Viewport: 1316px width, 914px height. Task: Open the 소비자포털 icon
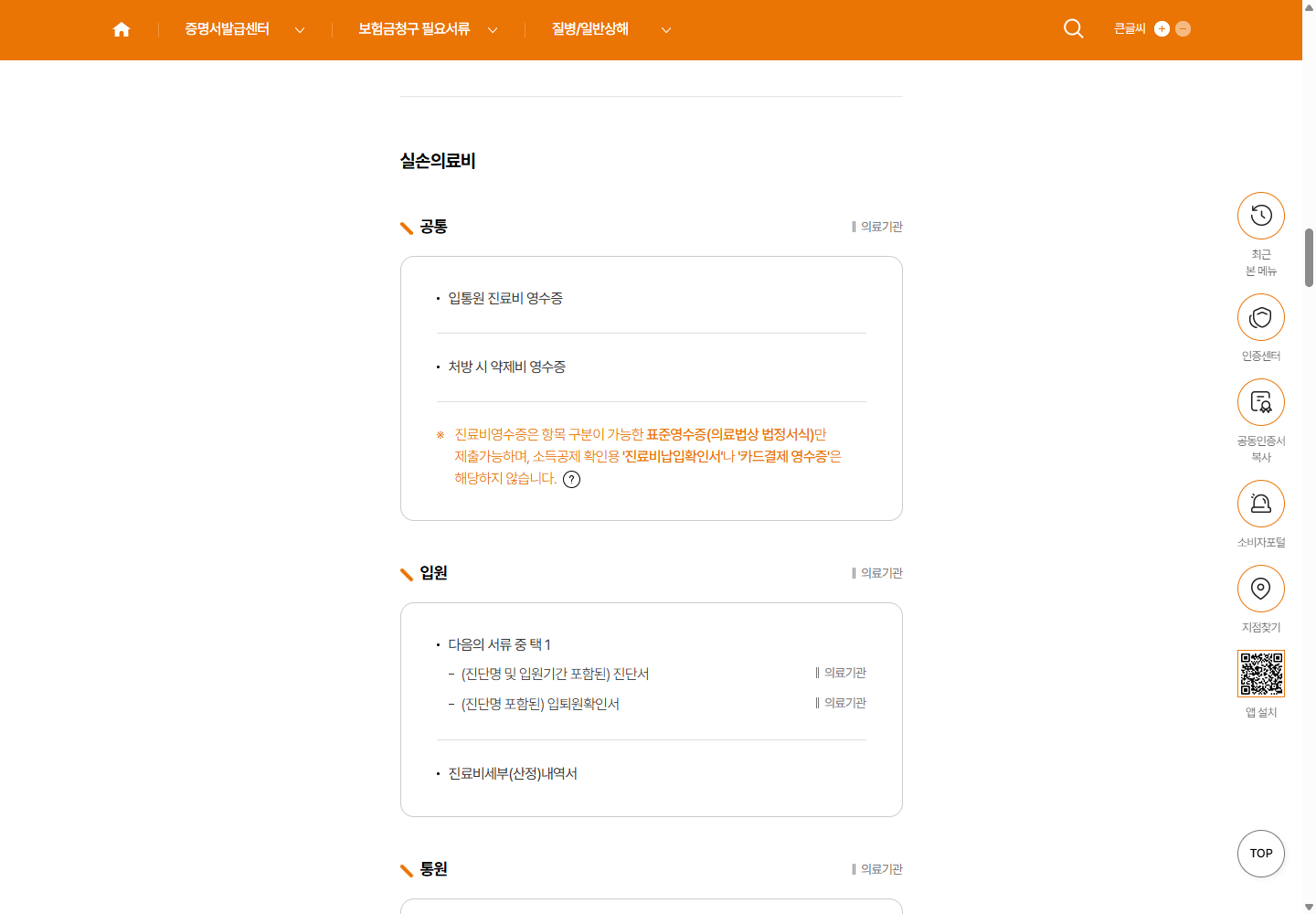click(x=1261, y=504)
